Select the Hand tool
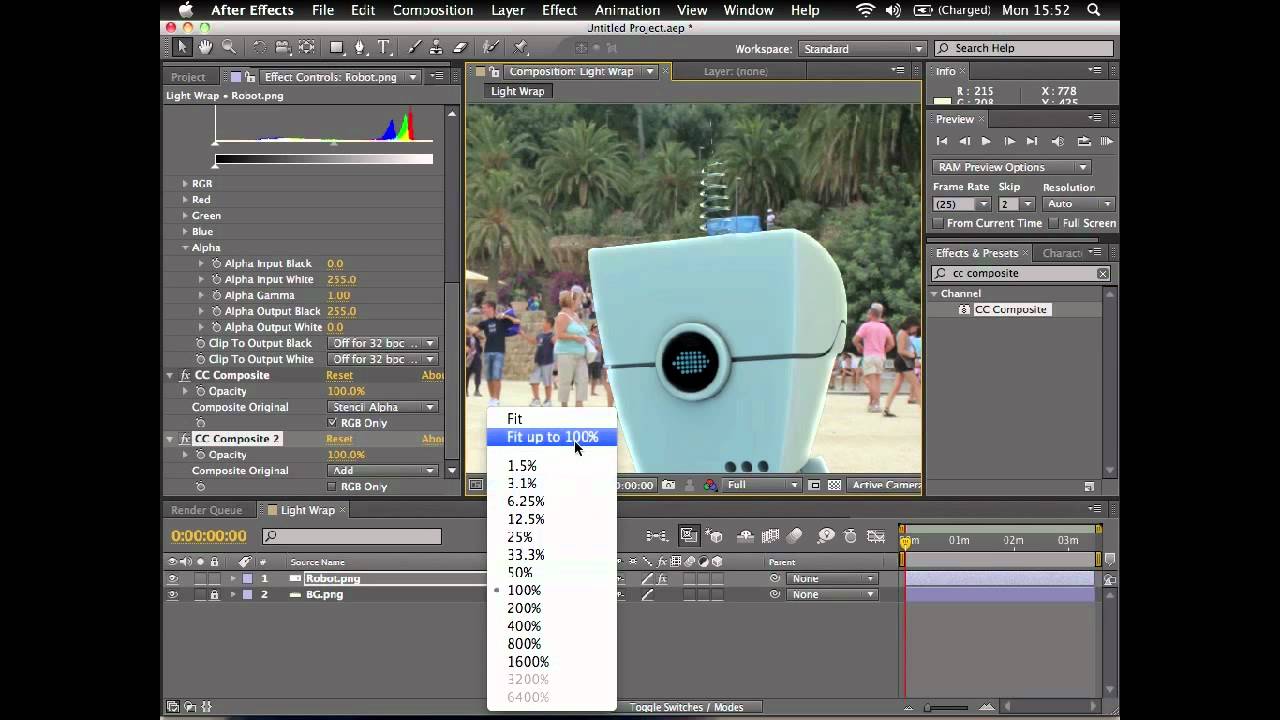The width and height of the screenshot is (1280, 720). click(x=205, y=47)
